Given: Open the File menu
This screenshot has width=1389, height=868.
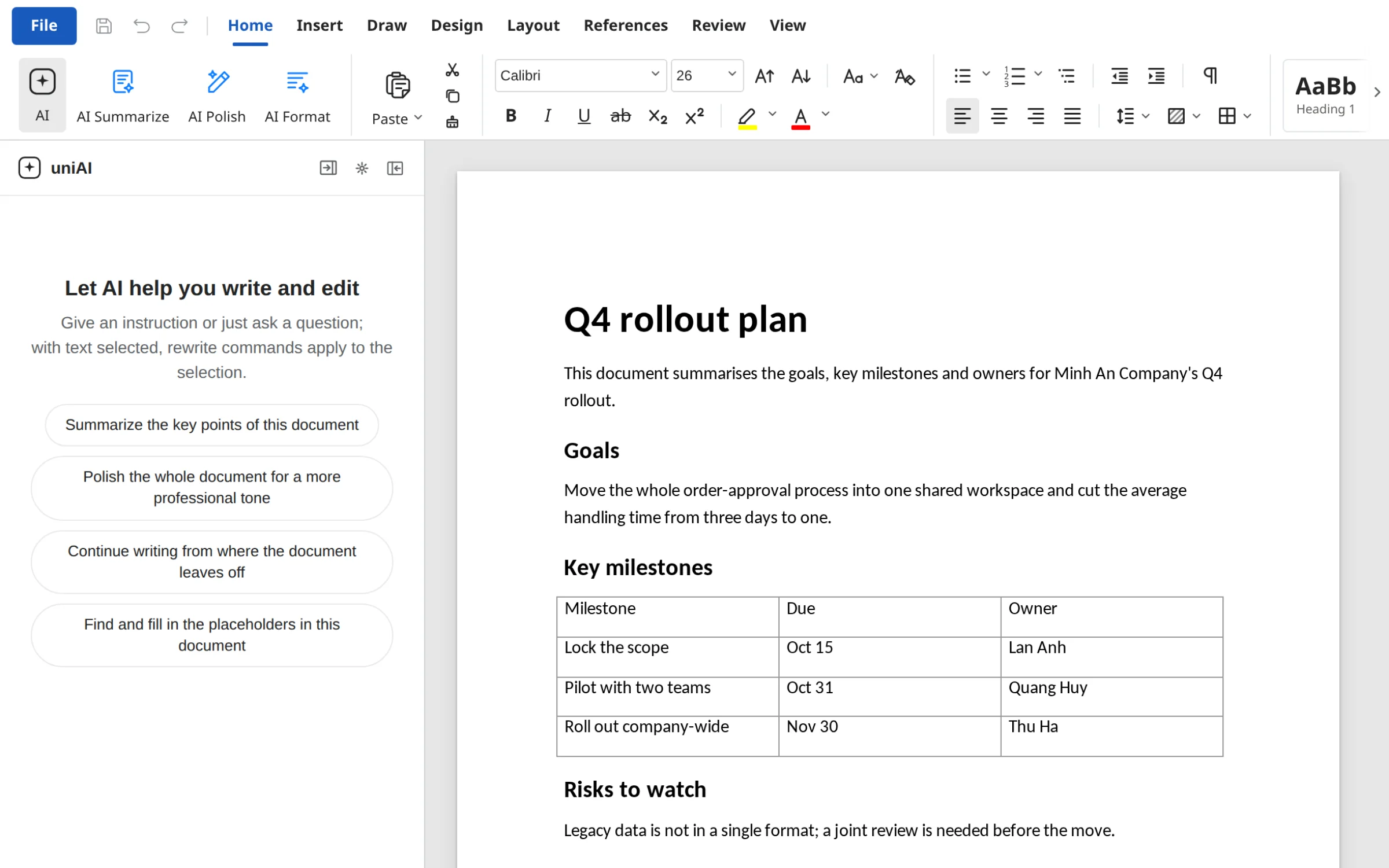Looking at the screenshot, I should coord(44,25).
